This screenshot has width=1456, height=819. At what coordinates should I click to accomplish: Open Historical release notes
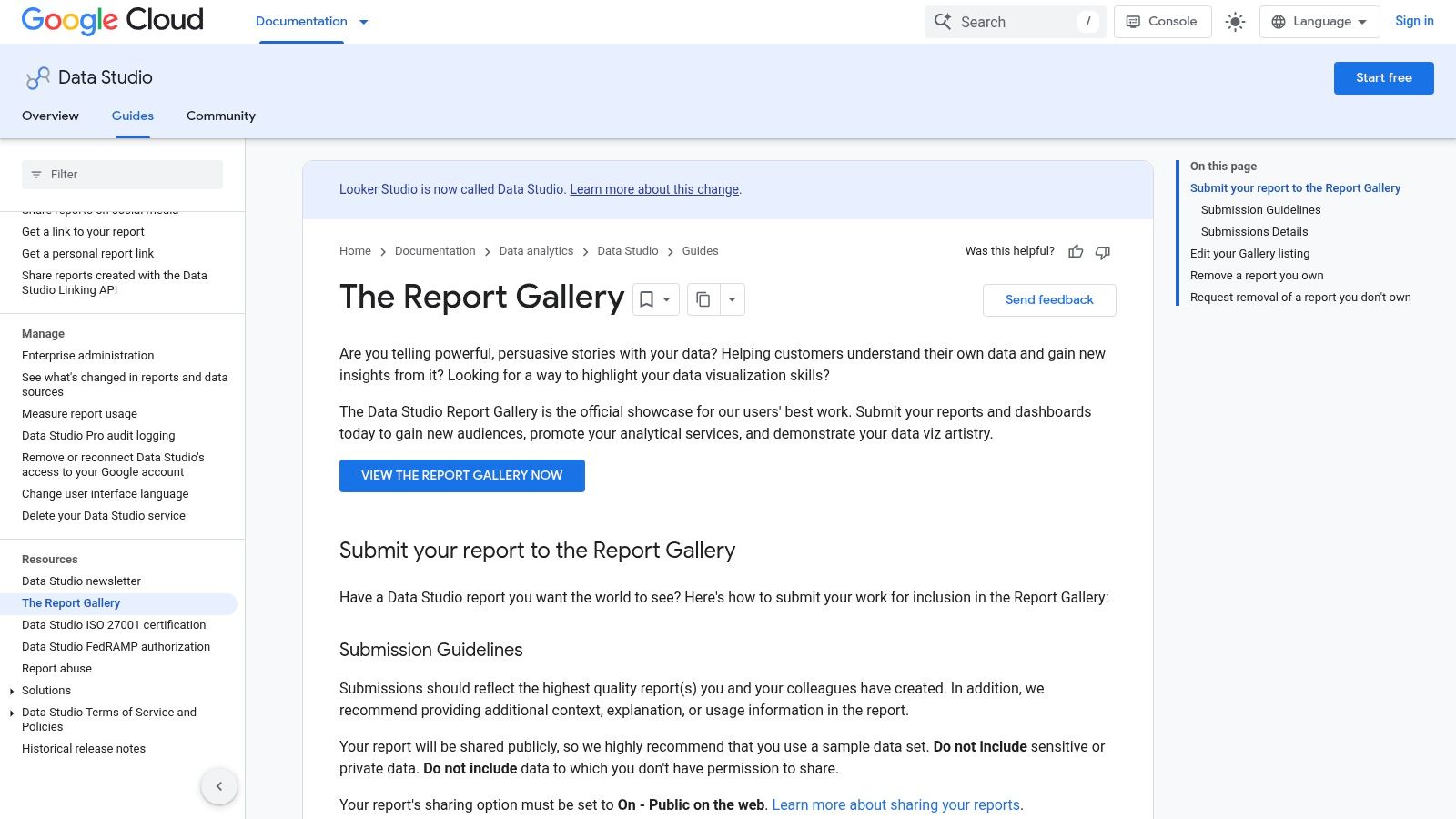(84, 749)
